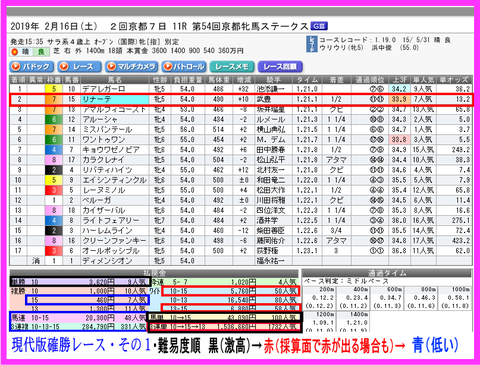The image size is (480, 365).
Task: Click the 上3F column header
Action: pos(399,80)
